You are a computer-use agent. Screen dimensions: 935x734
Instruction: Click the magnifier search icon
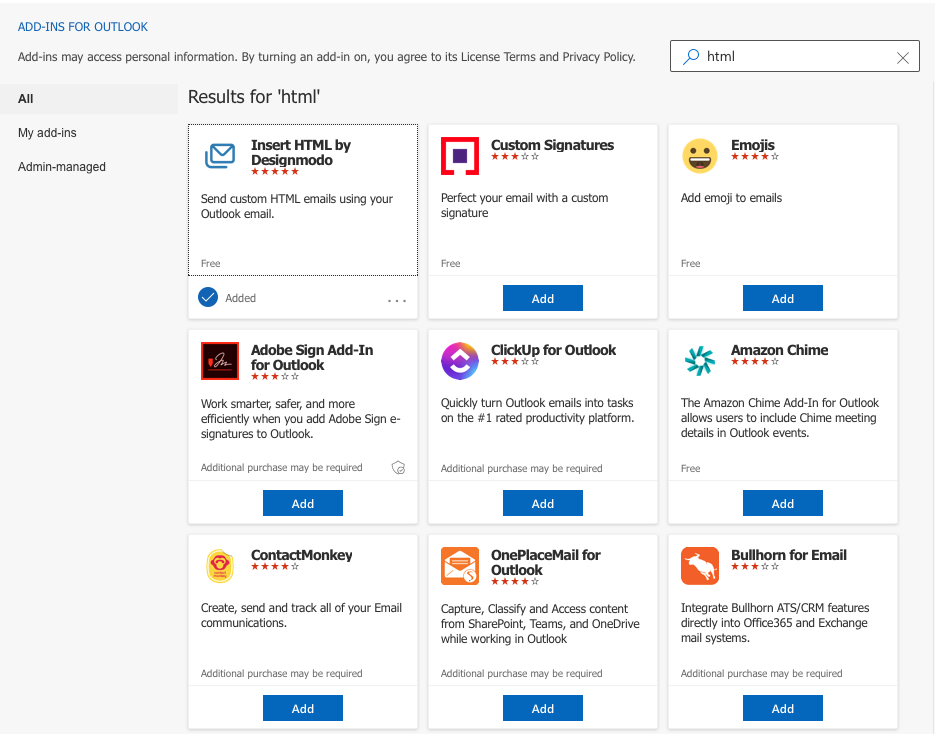691,57
